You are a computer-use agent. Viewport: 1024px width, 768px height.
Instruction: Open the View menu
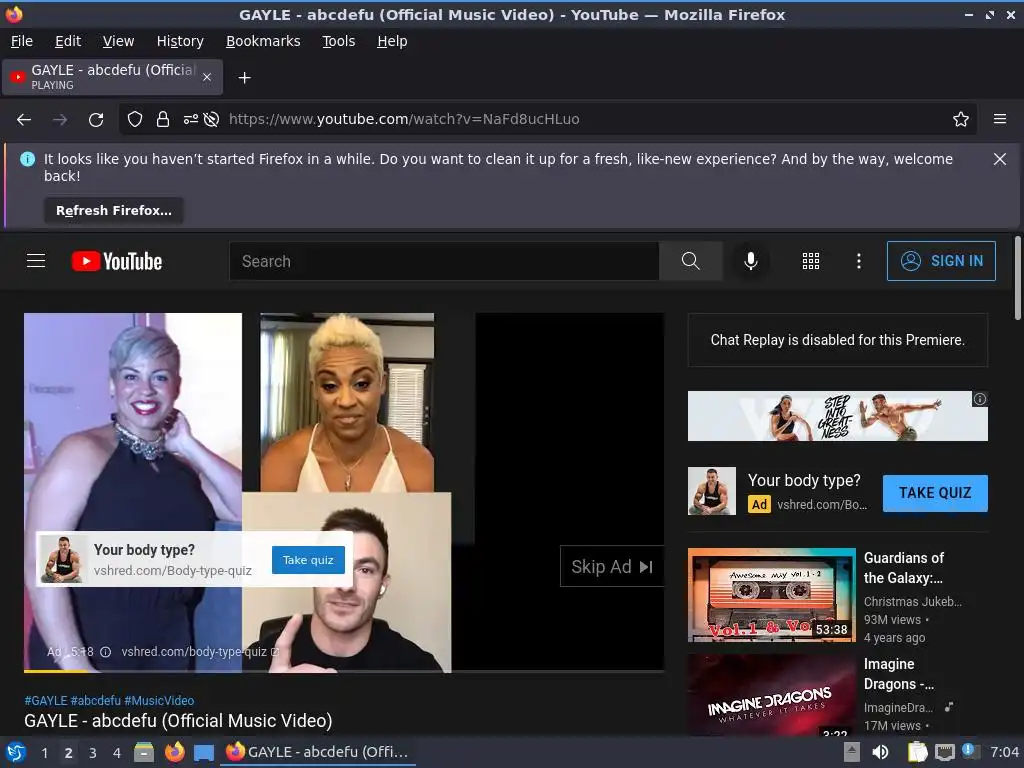118,41
